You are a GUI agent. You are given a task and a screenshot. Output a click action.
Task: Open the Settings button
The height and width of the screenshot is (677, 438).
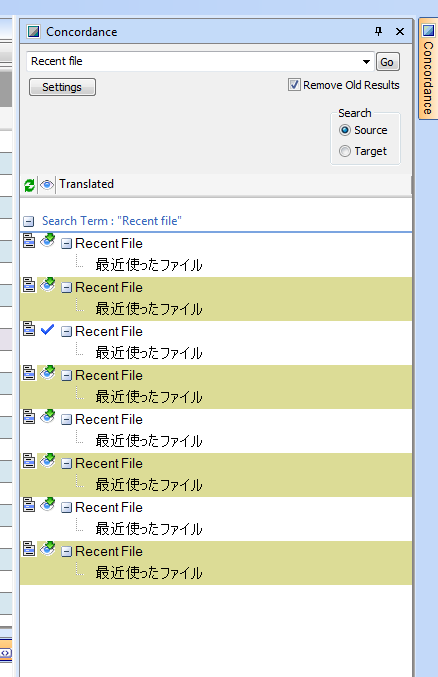tap(62, 87)
